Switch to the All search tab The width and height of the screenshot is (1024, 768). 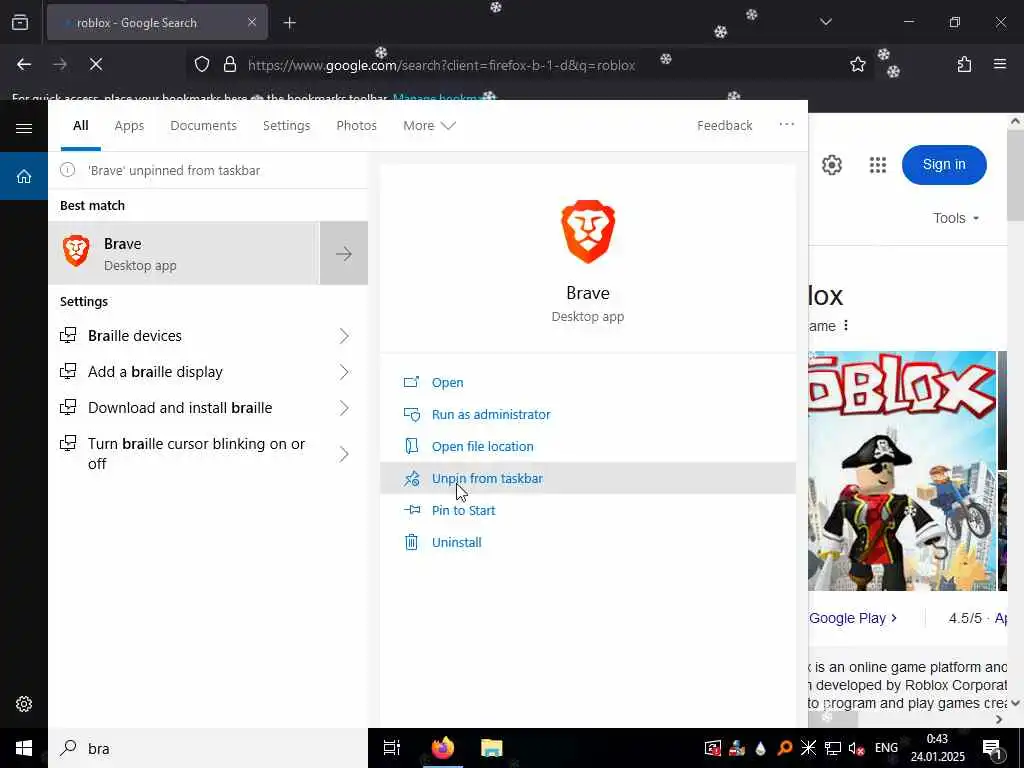coord(80,125)
